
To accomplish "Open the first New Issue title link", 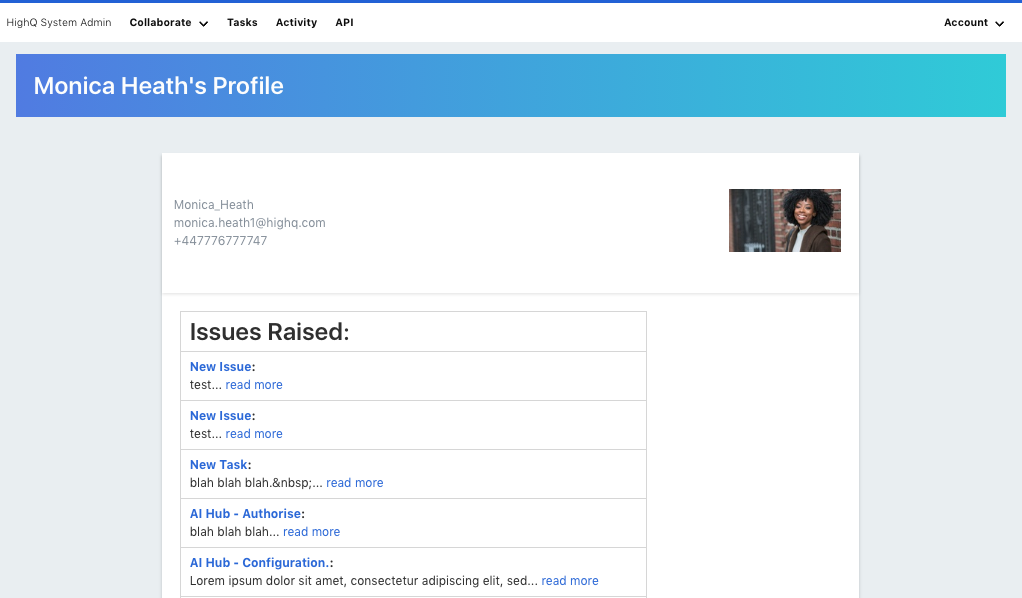I will coord(220,367).
